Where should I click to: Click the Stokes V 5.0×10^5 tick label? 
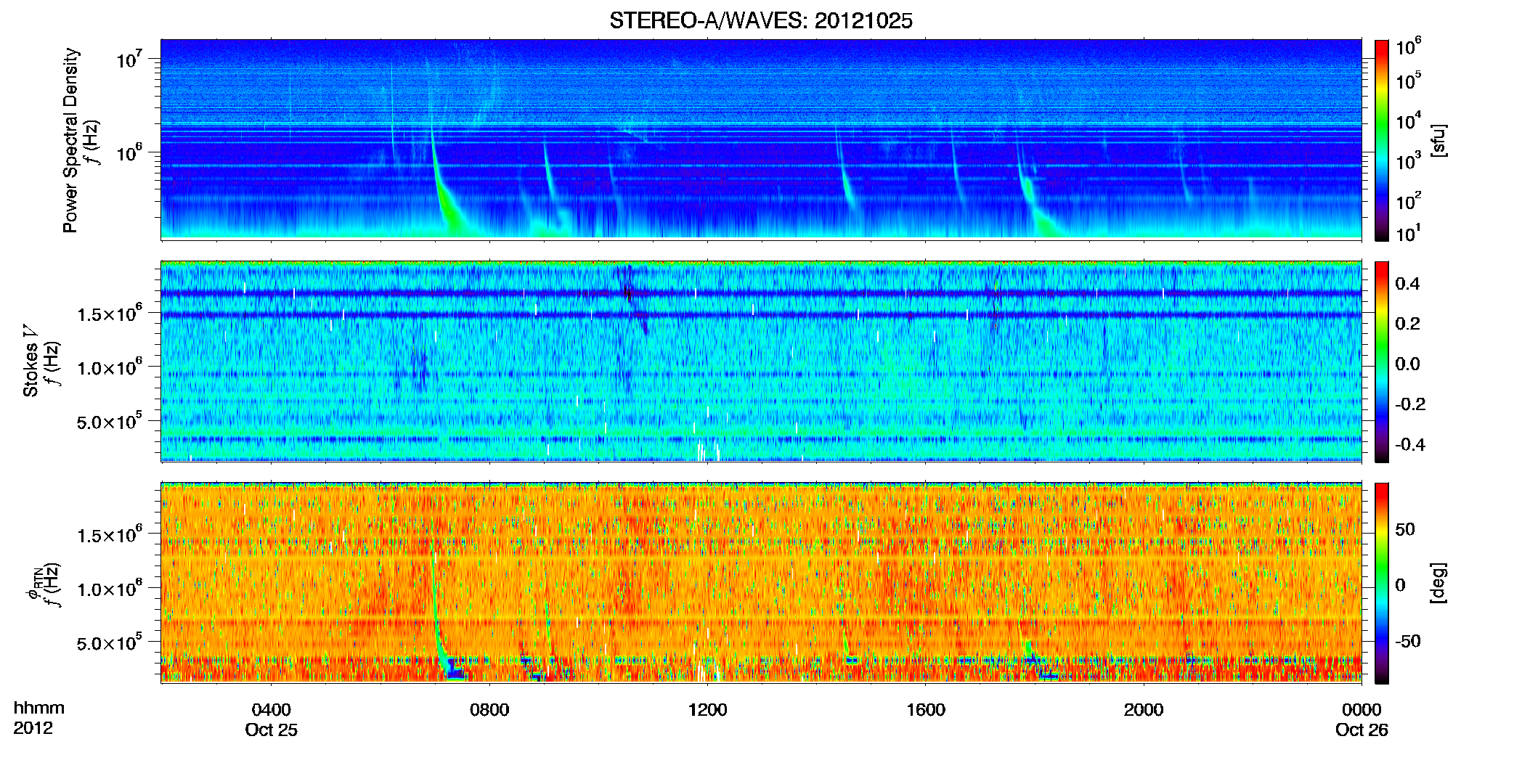pyautogui.click(x=110, y=421)
